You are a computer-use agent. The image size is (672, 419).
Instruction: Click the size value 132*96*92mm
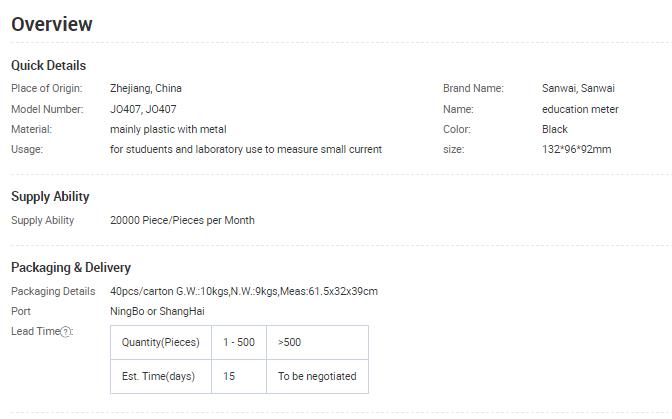pyautogui.click(x=576, y=149)
